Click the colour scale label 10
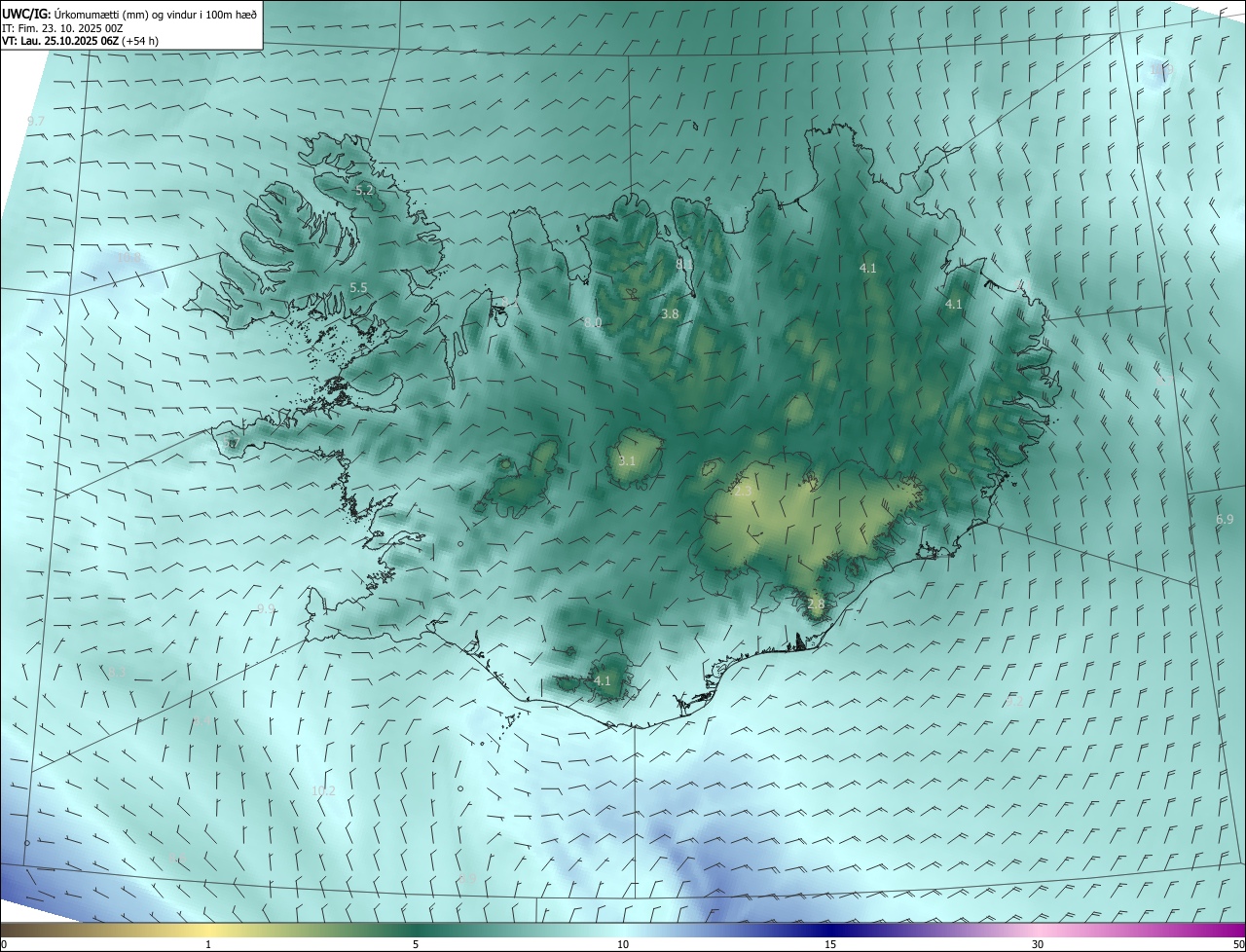1246x952 pixels. [x=623, y=944]
